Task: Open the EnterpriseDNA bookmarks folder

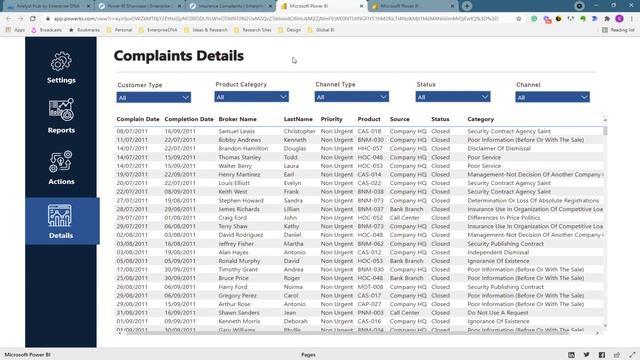Action: click(x=158, y=30)
